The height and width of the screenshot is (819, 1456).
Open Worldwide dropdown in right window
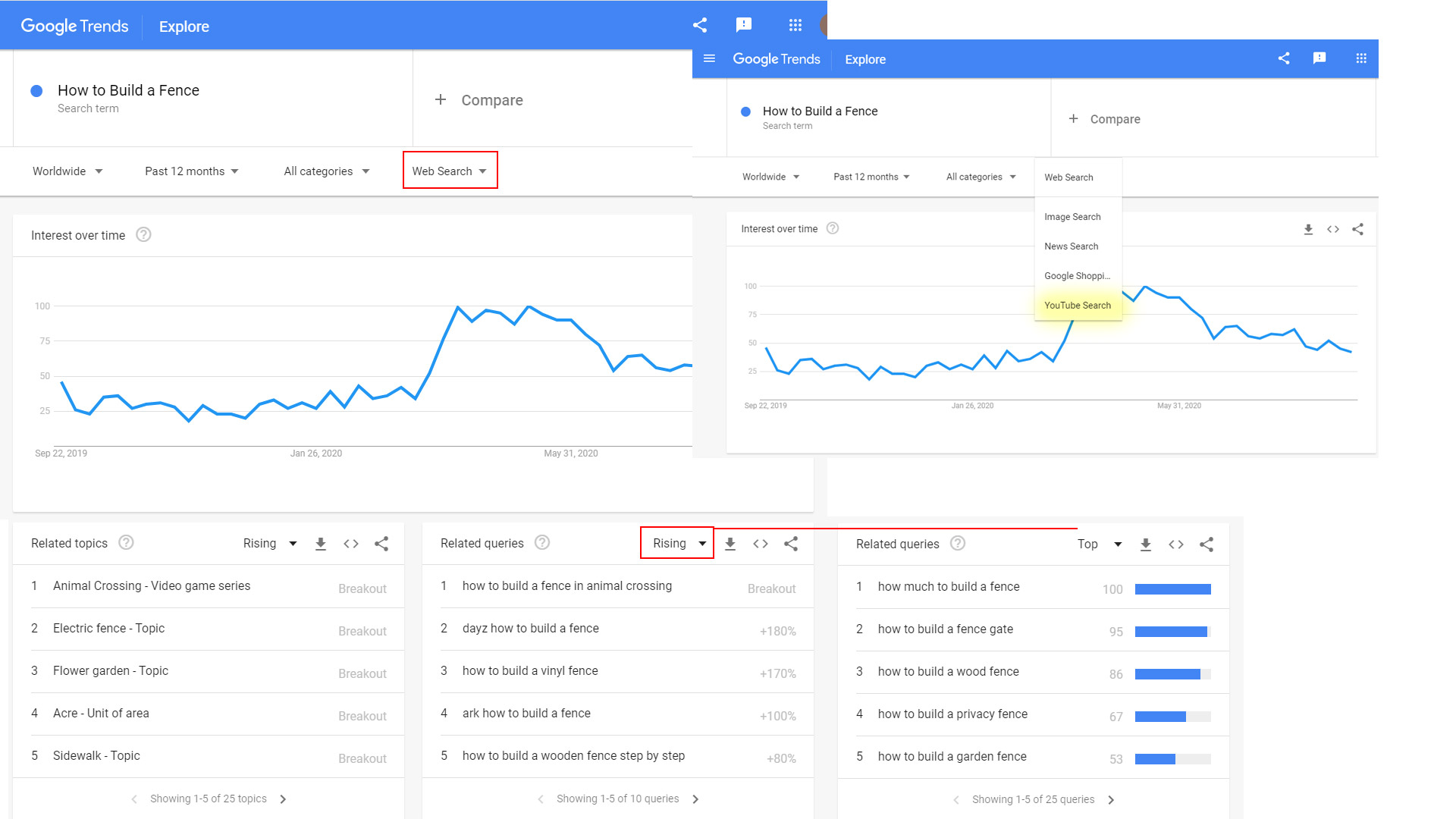(x=770, y=177)
